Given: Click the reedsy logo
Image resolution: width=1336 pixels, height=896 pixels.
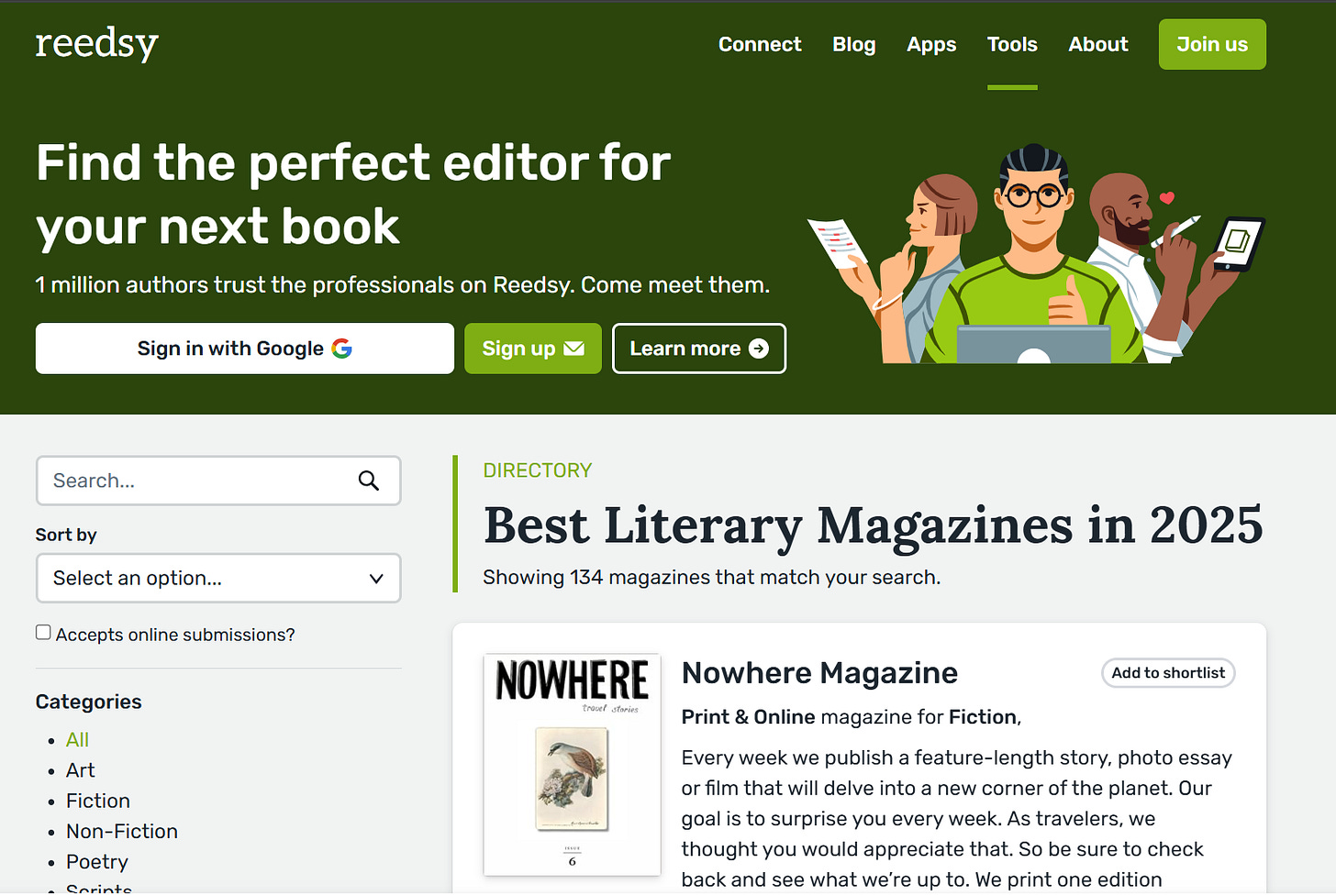Looking at the screenshot, I should [96, 43].
